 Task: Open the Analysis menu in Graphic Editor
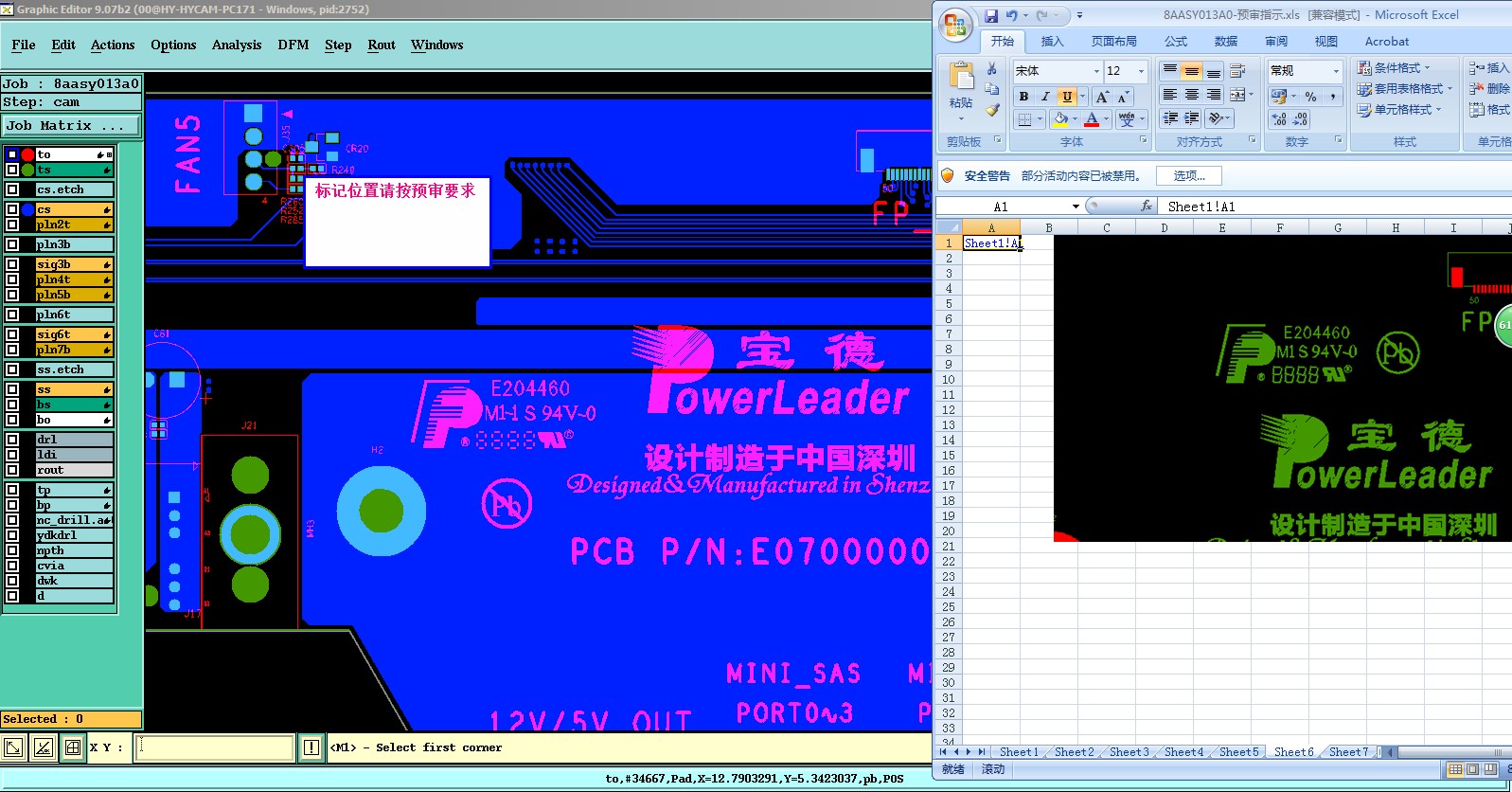tap(237, 45)
